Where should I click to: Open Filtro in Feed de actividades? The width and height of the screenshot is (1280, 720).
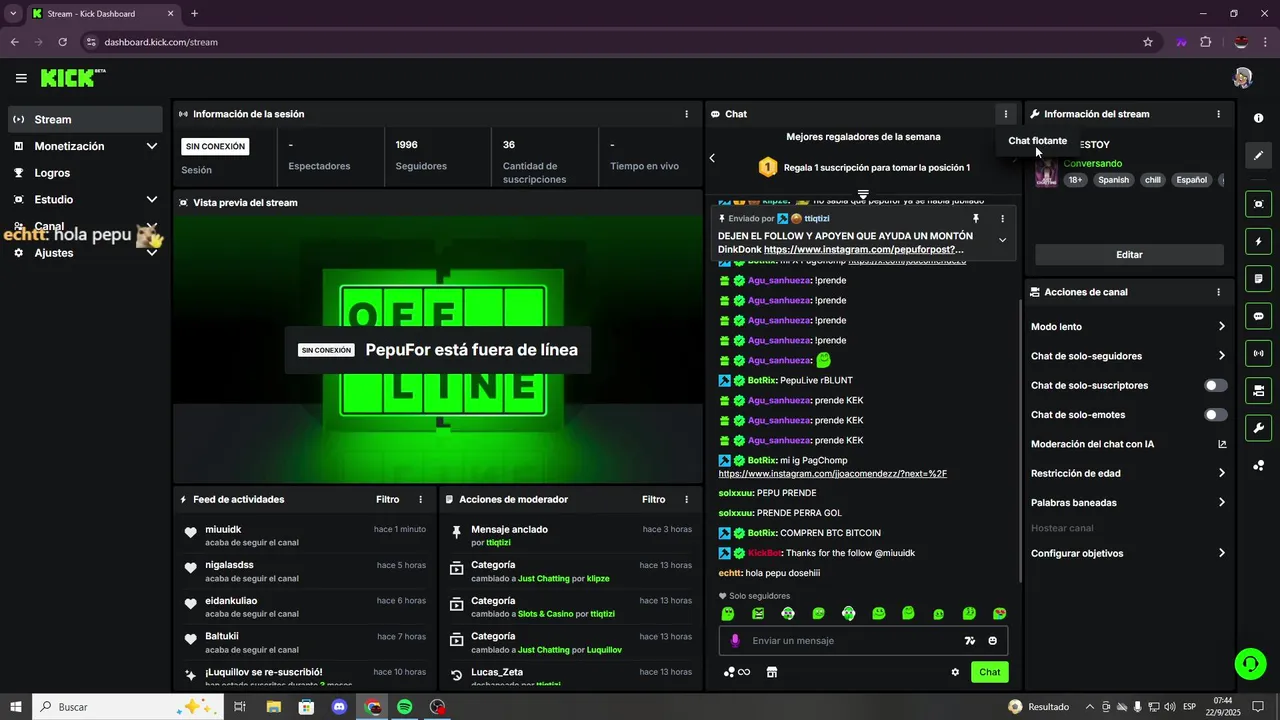pos(388,499)
